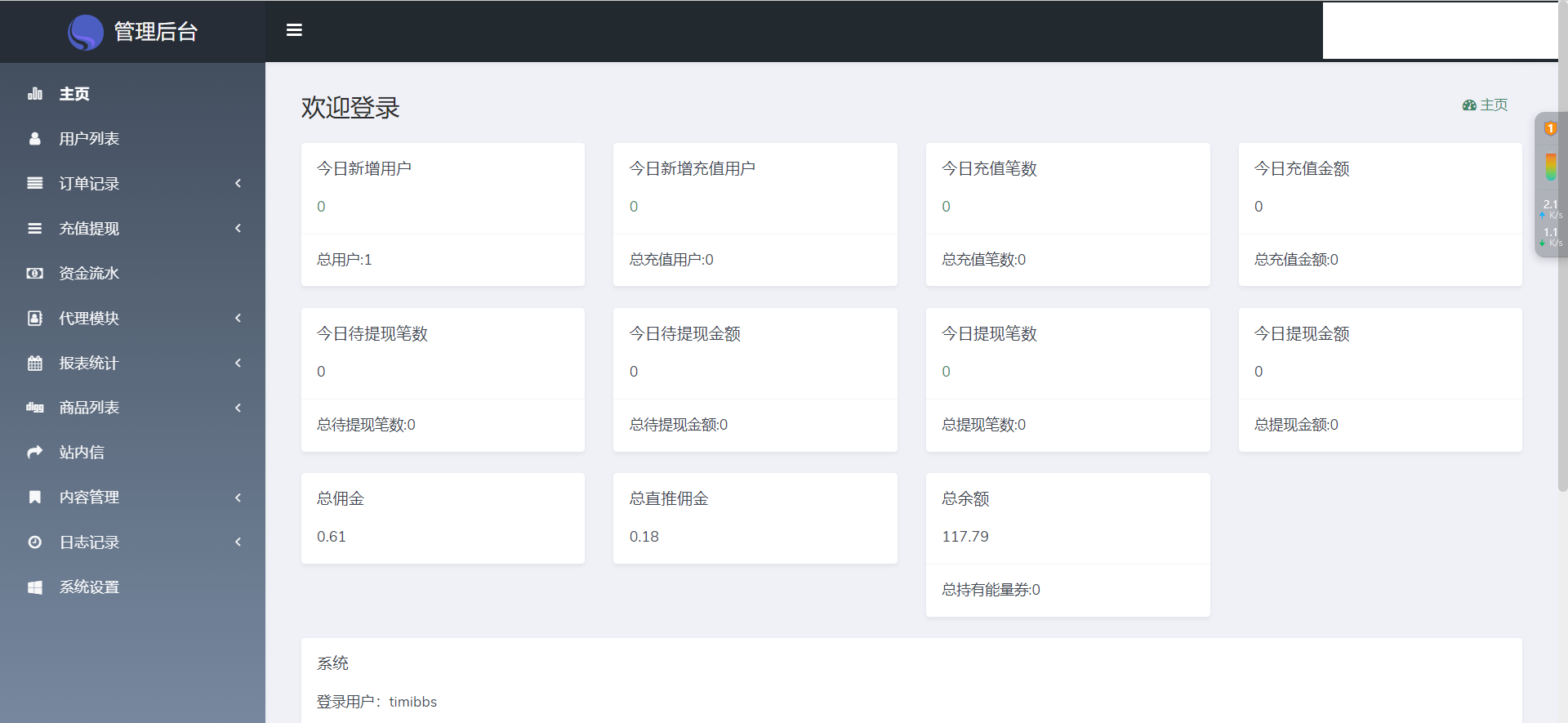Click the 总直推佣金 value 0.18
The width and height of the screenshot is (1568, 723).
click(x=644, y=537)
